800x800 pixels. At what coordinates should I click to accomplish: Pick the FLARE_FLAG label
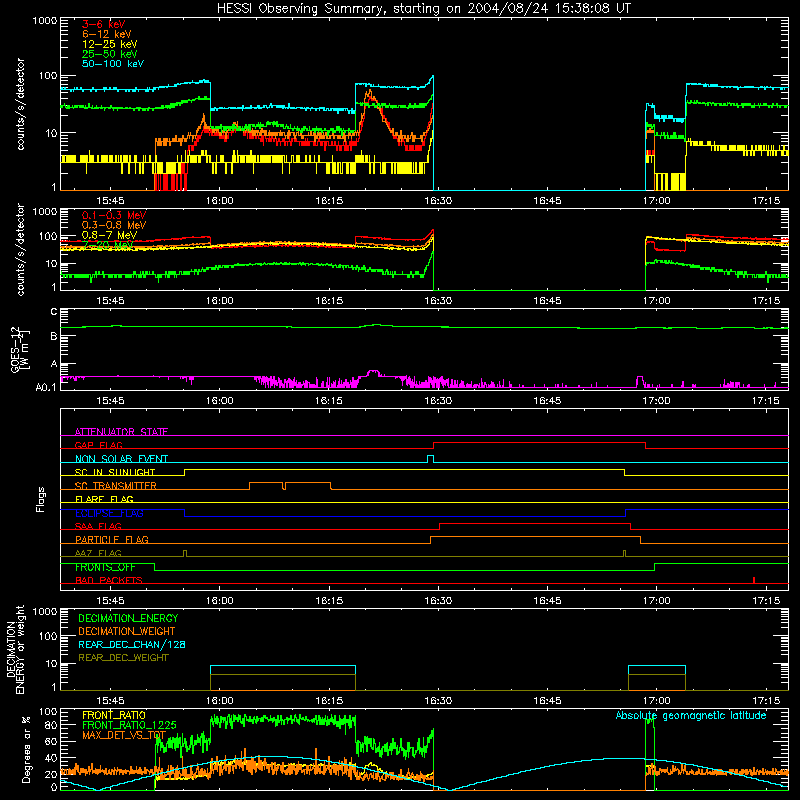[x=104, y=499]
